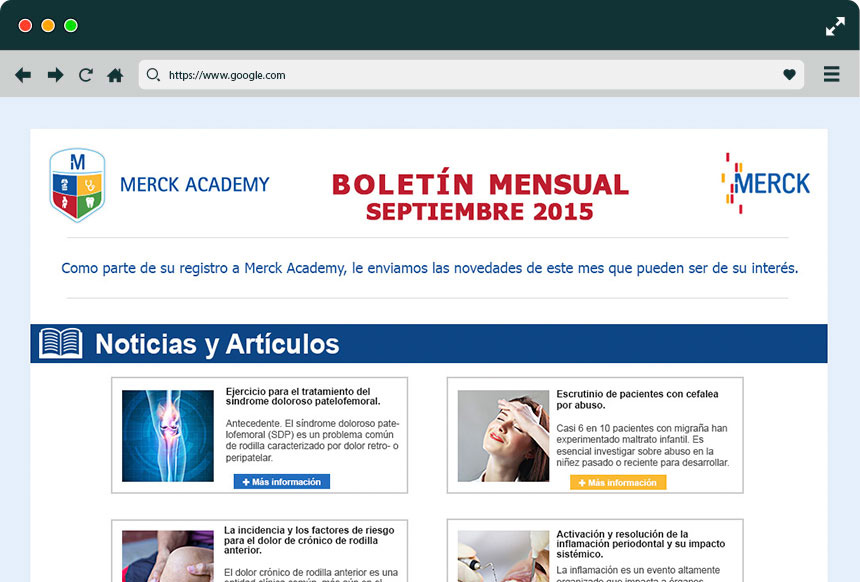Click the intro line 'Como parte de su registro'

click(429, 268)
